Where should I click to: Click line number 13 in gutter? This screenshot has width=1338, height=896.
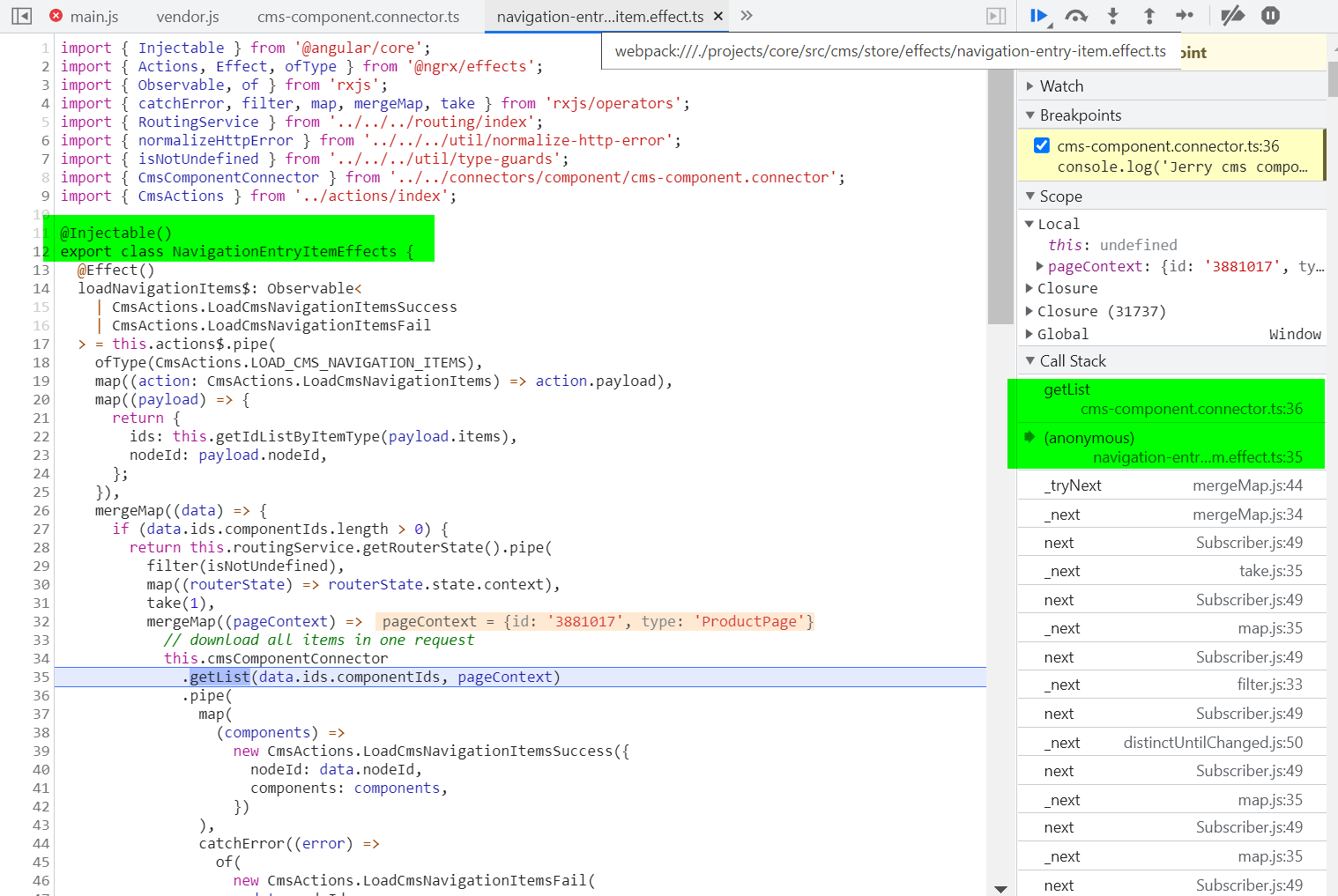point(41,270)
